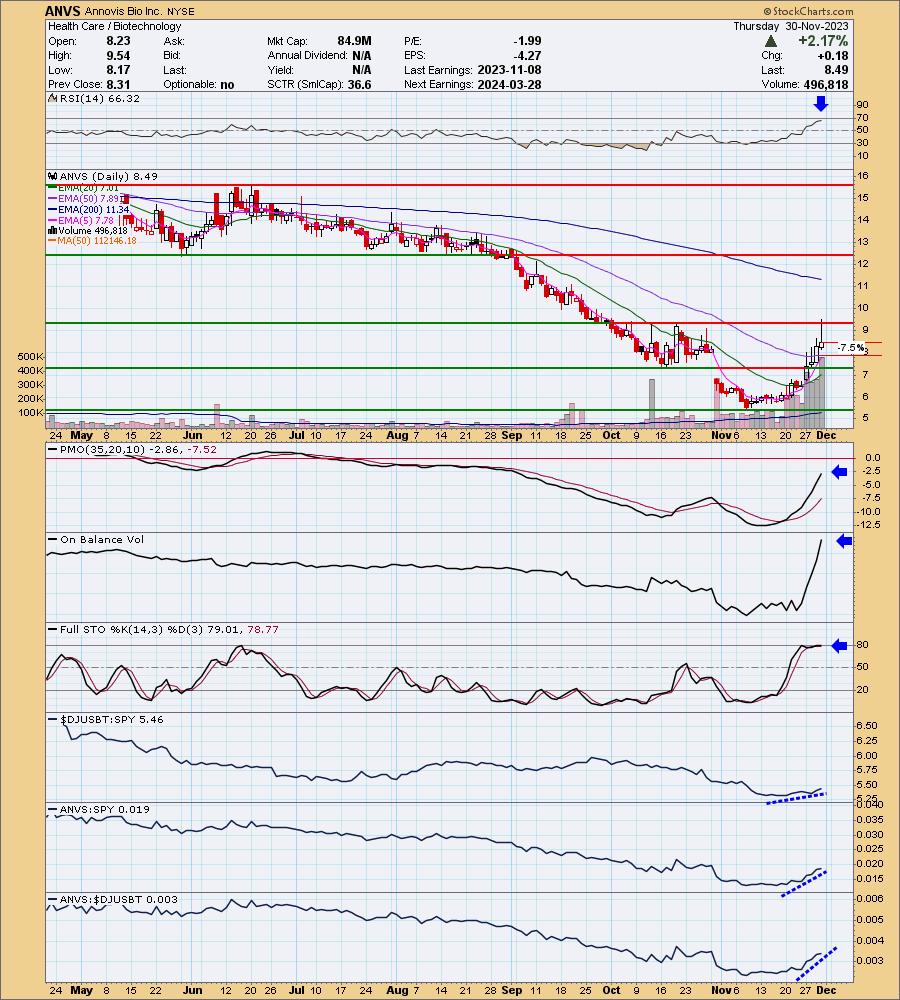Click the 'EMA(50) 7.89' legend entry
This screenshot has width=900, height=1000.
coord(89,199)
